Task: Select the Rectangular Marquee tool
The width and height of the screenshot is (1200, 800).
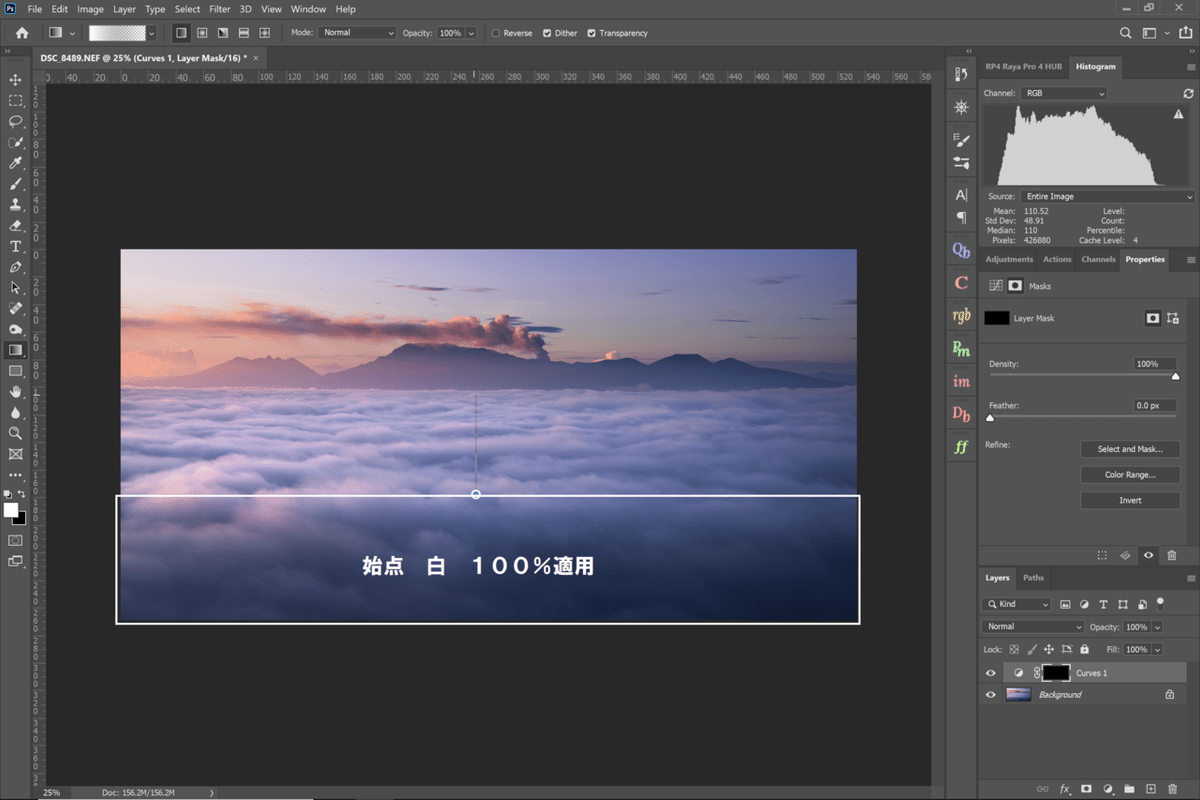Action: [x=15, y=101]
